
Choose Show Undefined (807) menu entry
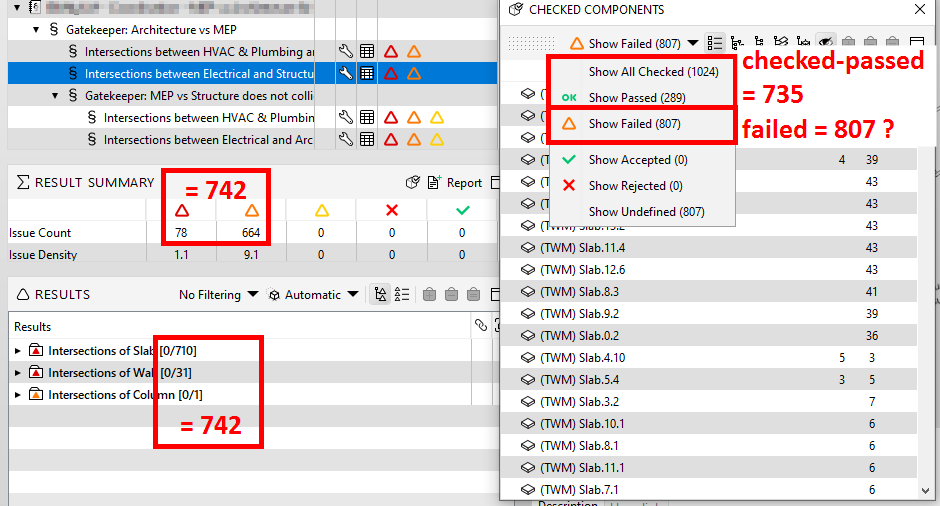coord(642,212)
